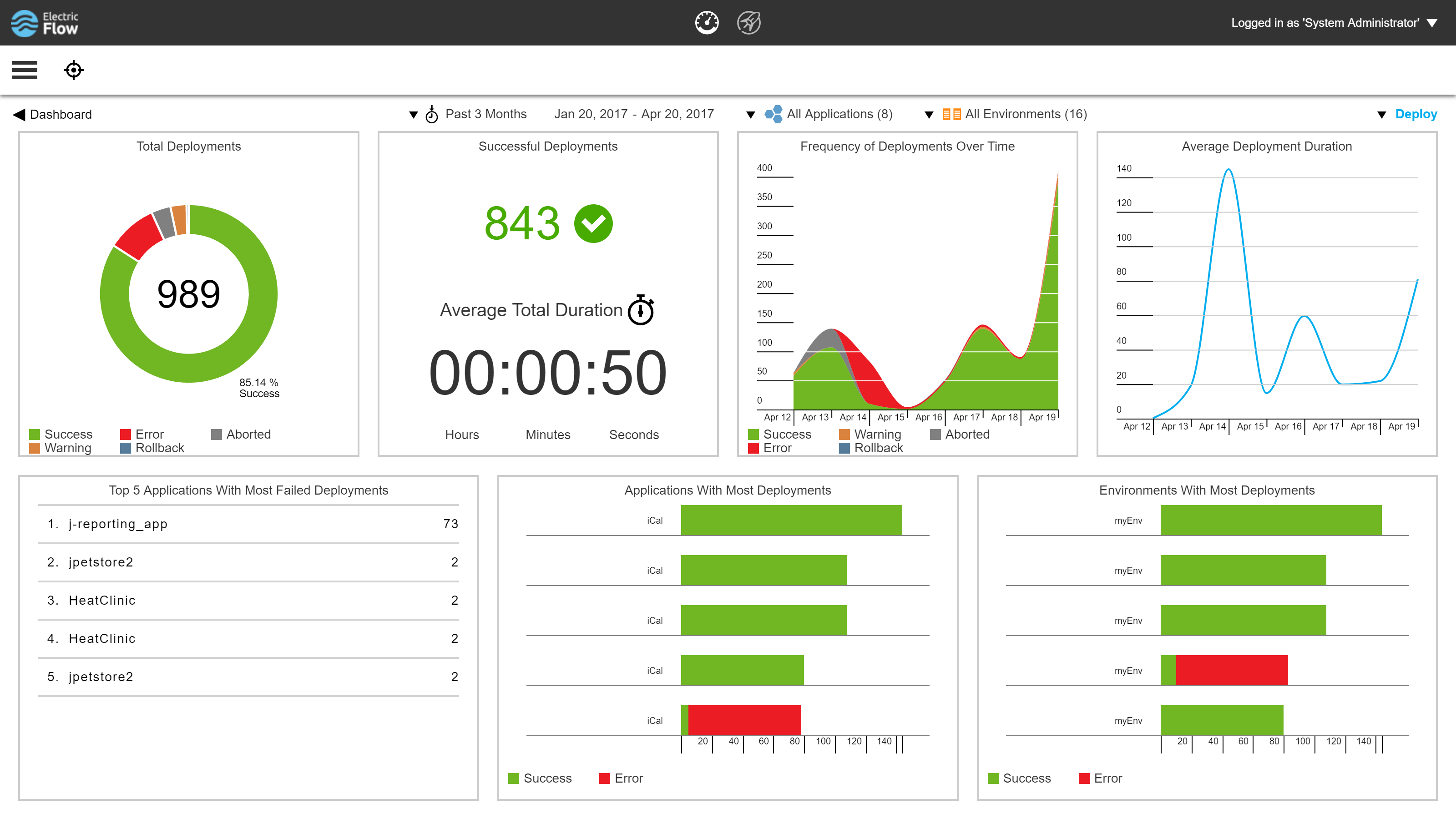Open the dashboard gauge icon in header
Viewport: 1456px width, 819px height.
click(707, 23)
